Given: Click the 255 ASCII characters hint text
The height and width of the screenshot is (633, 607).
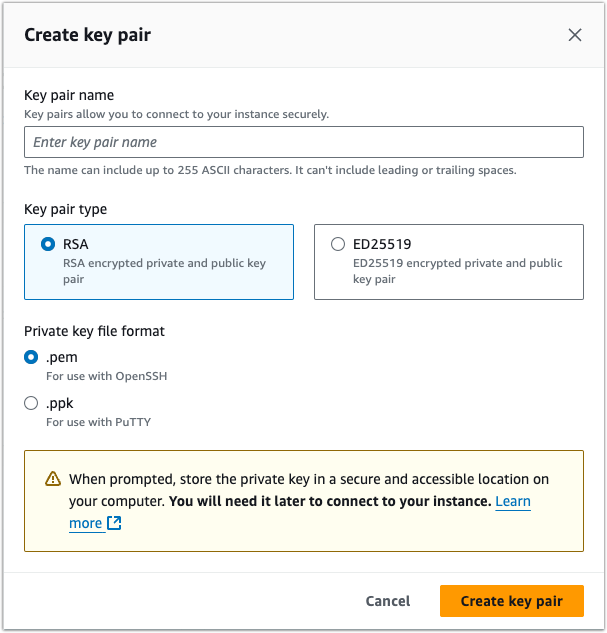Looking at the screenshot, I should [x=270, y=170].
